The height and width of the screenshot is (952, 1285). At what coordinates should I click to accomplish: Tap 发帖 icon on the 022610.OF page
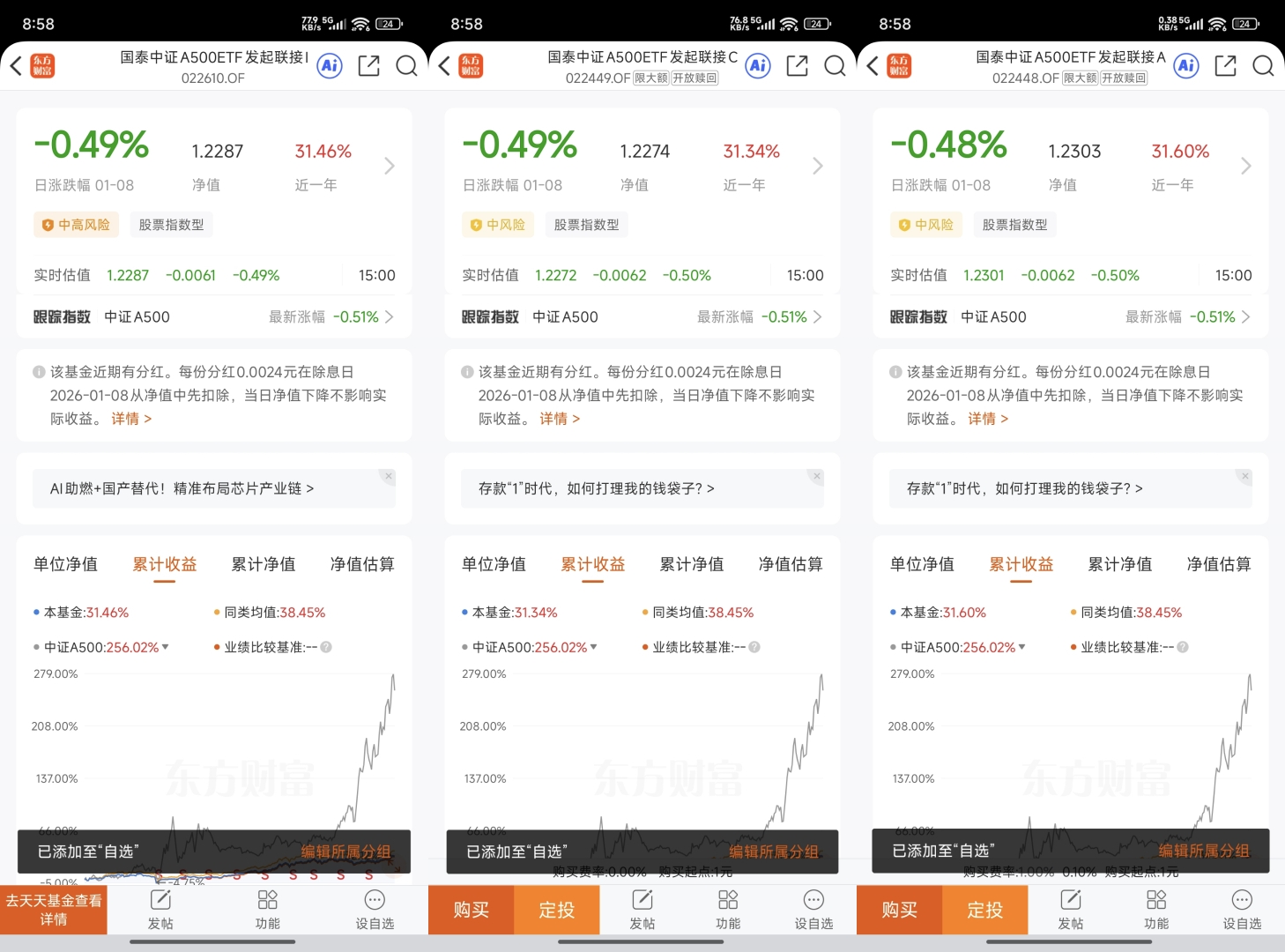pos(160,910)
